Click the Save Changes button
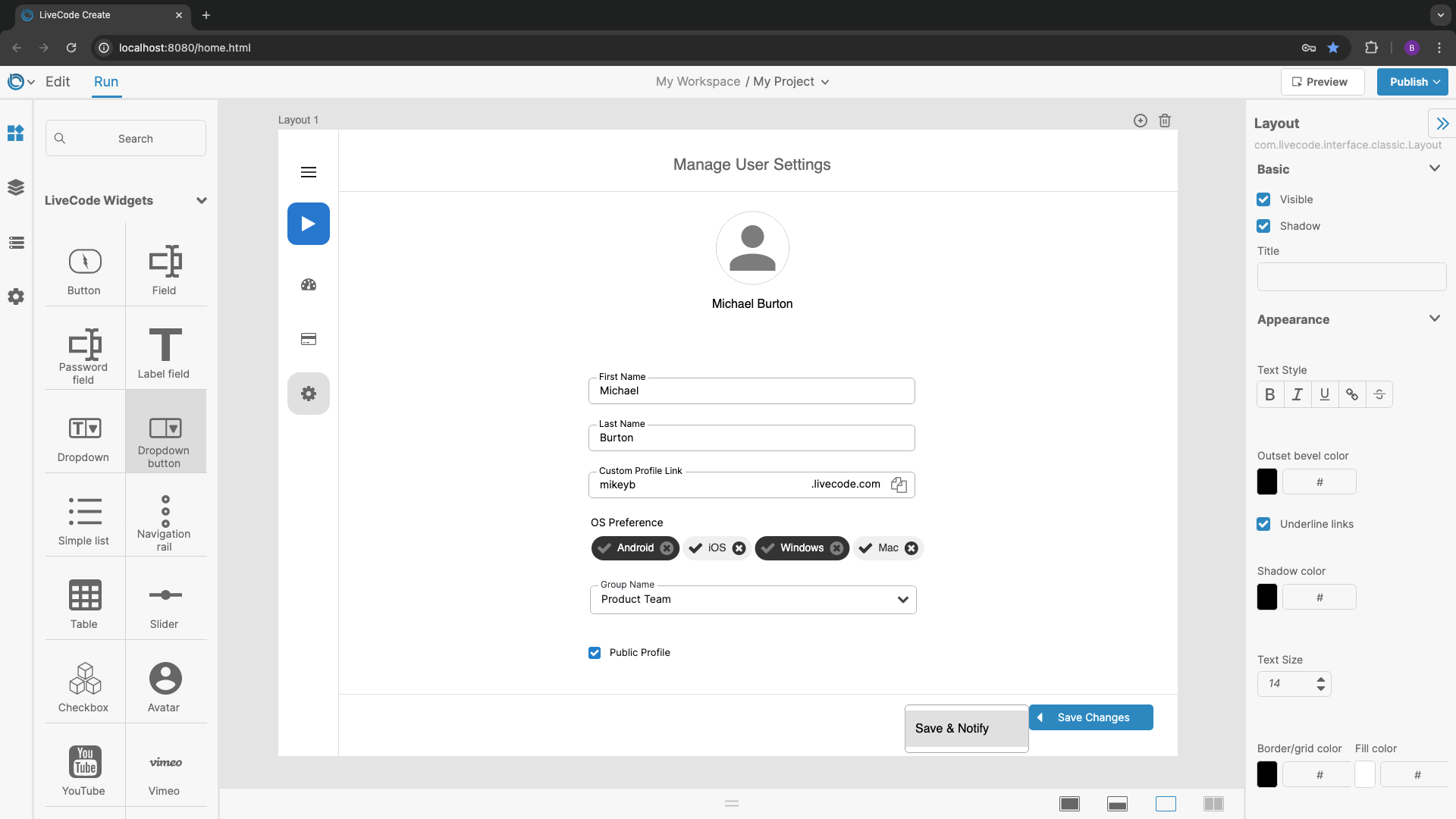 1092,717
